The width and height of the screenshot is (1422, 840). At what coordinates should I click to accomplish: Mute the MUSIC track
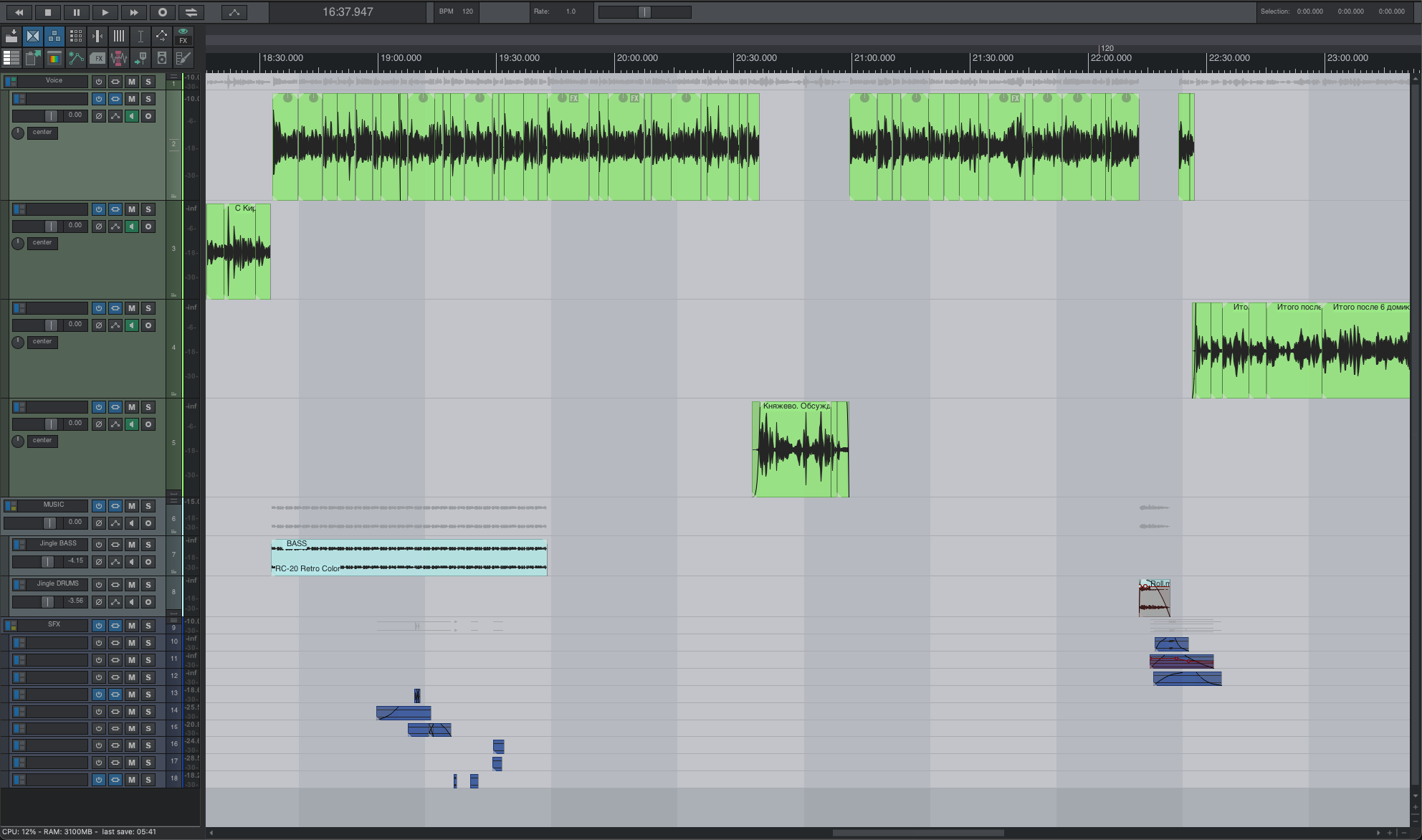(x=132, y=506)
